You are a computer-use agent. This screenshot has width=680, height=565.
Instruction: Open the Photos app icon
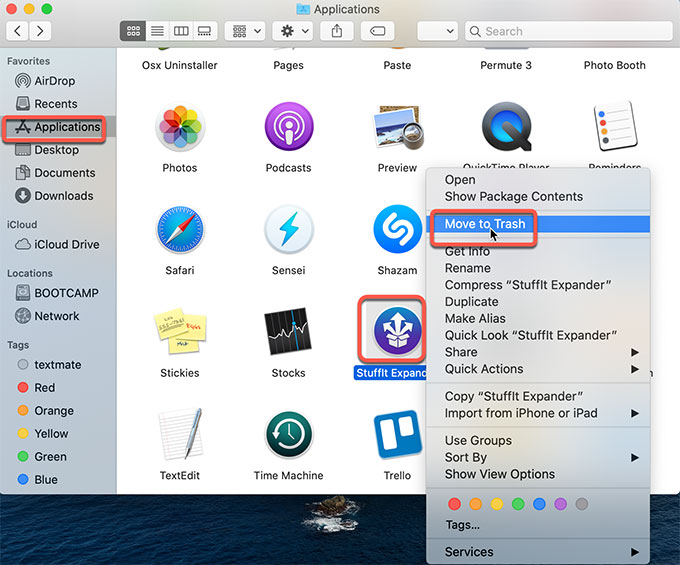coord(180,127)
